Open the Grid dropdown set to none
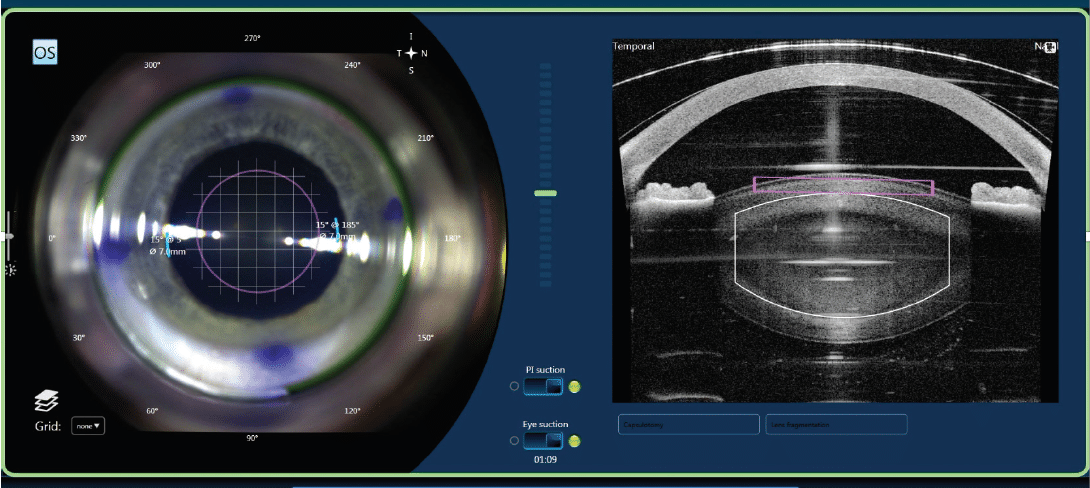The image size is (1090, 488). pyautogui.click(x=87, y=426)
